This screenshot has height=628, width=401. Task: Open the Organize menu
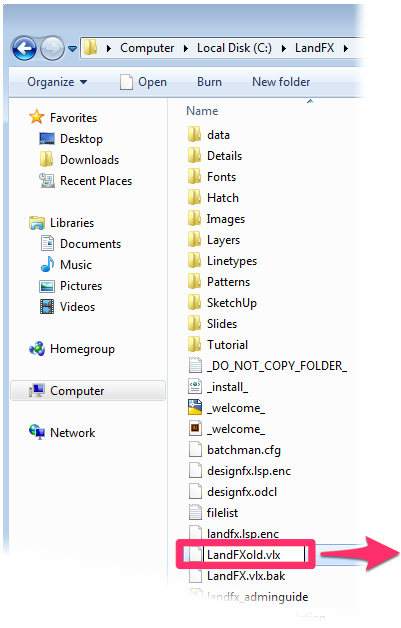click(x=57, y=82)
